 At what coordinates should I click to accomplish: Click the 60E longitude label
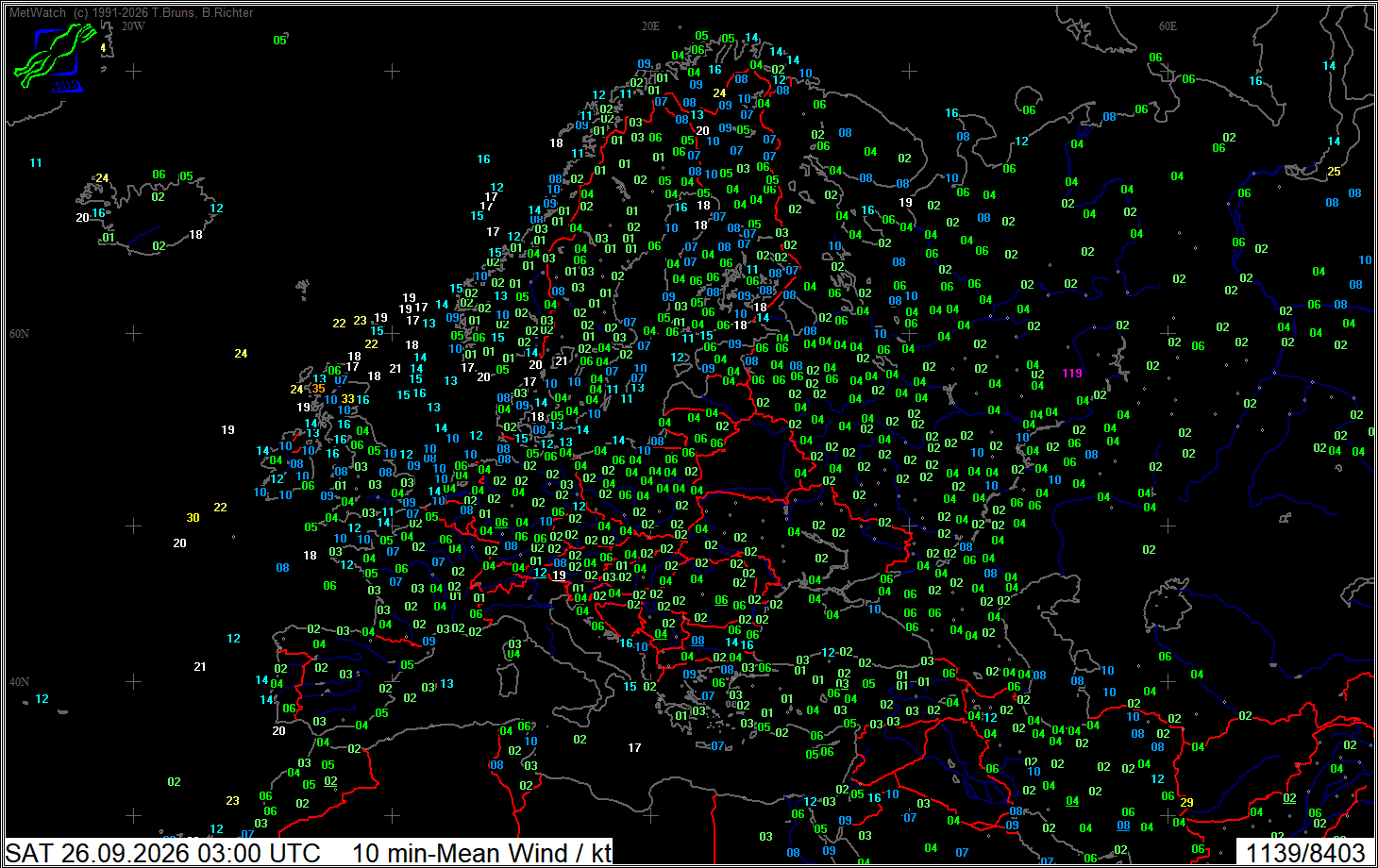click(x=1168, y=26)
